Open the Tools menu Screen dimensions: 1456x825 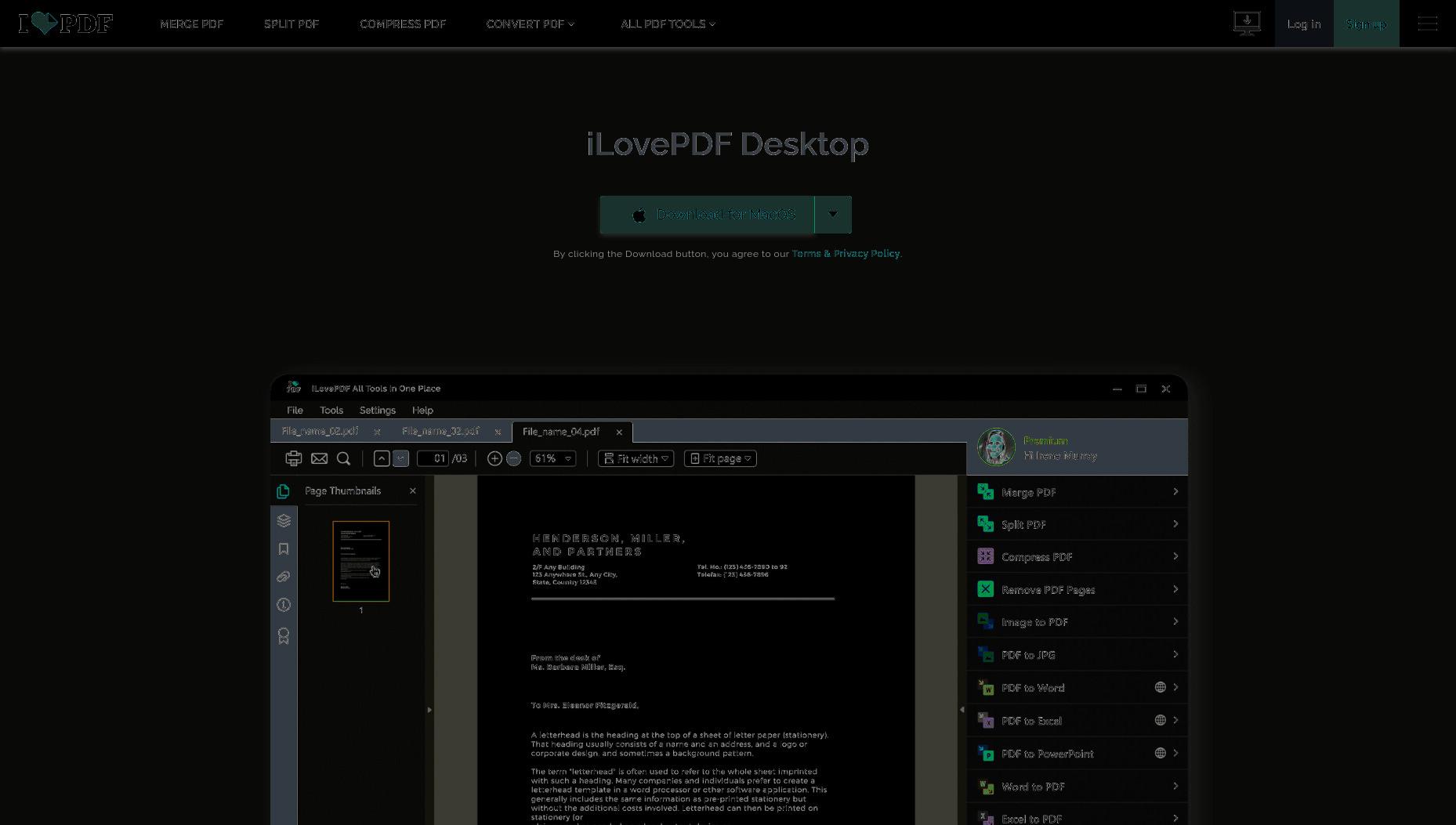pos(331,411)
